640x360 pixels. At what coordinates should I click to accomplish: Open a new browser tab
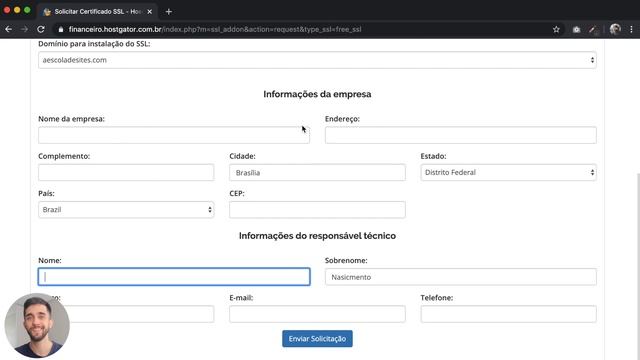169,11
